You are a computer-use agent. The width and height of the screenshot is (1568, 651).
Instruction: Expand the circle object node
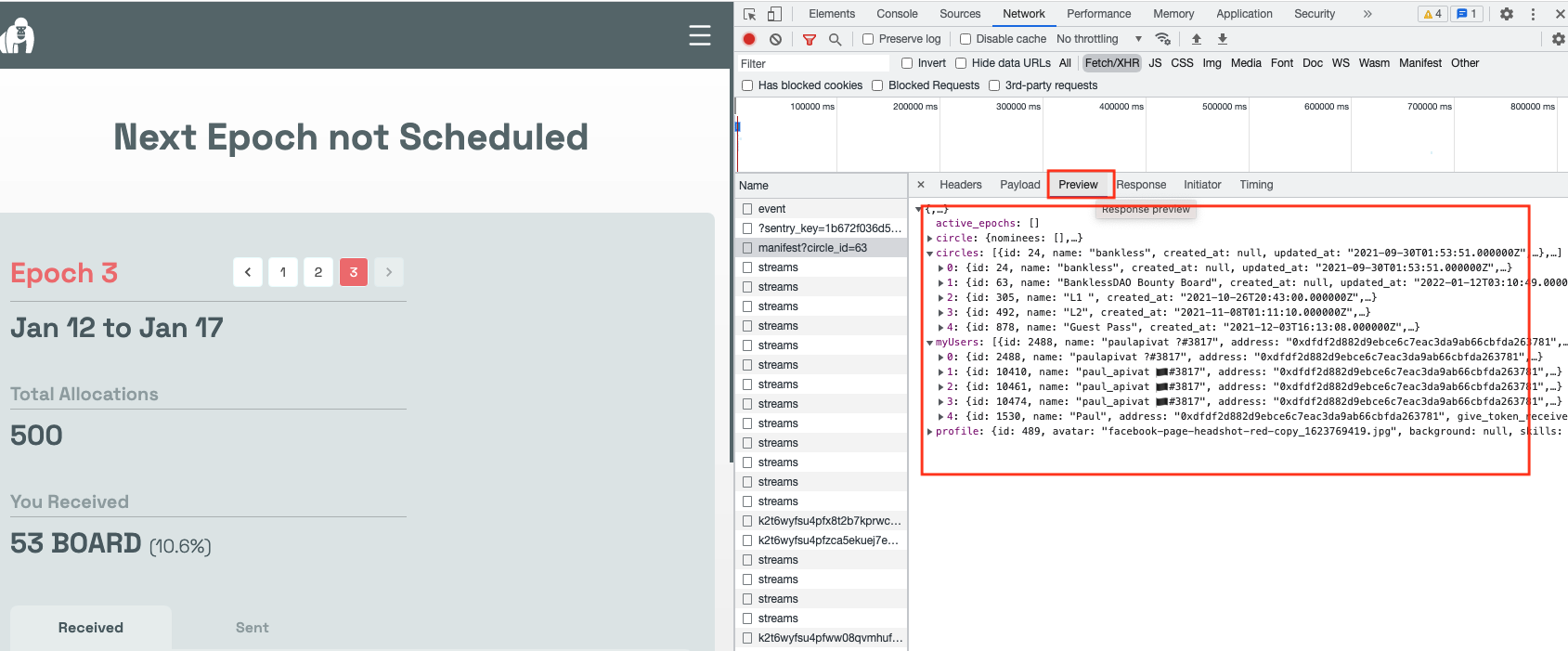pyautogui.click(x=930, y=239)
